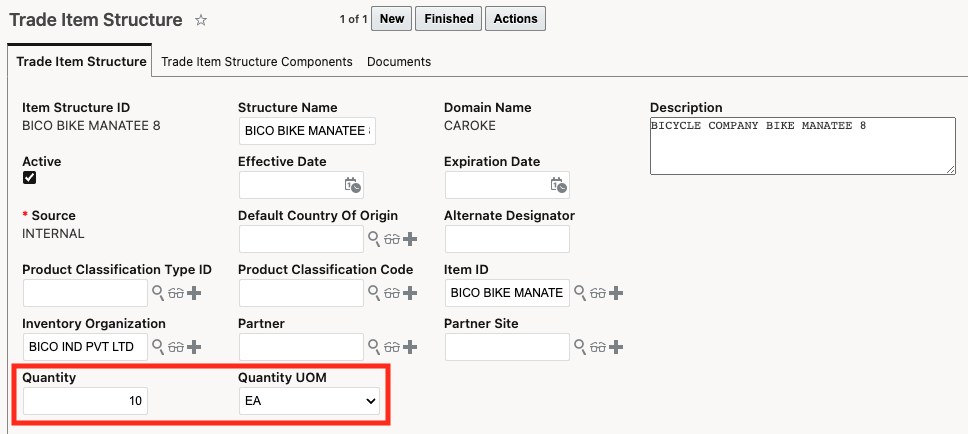This screenshot has height=434, width=968.
Task: Switch to Trade Item Structure Components tab
Action: pos(257,61)
